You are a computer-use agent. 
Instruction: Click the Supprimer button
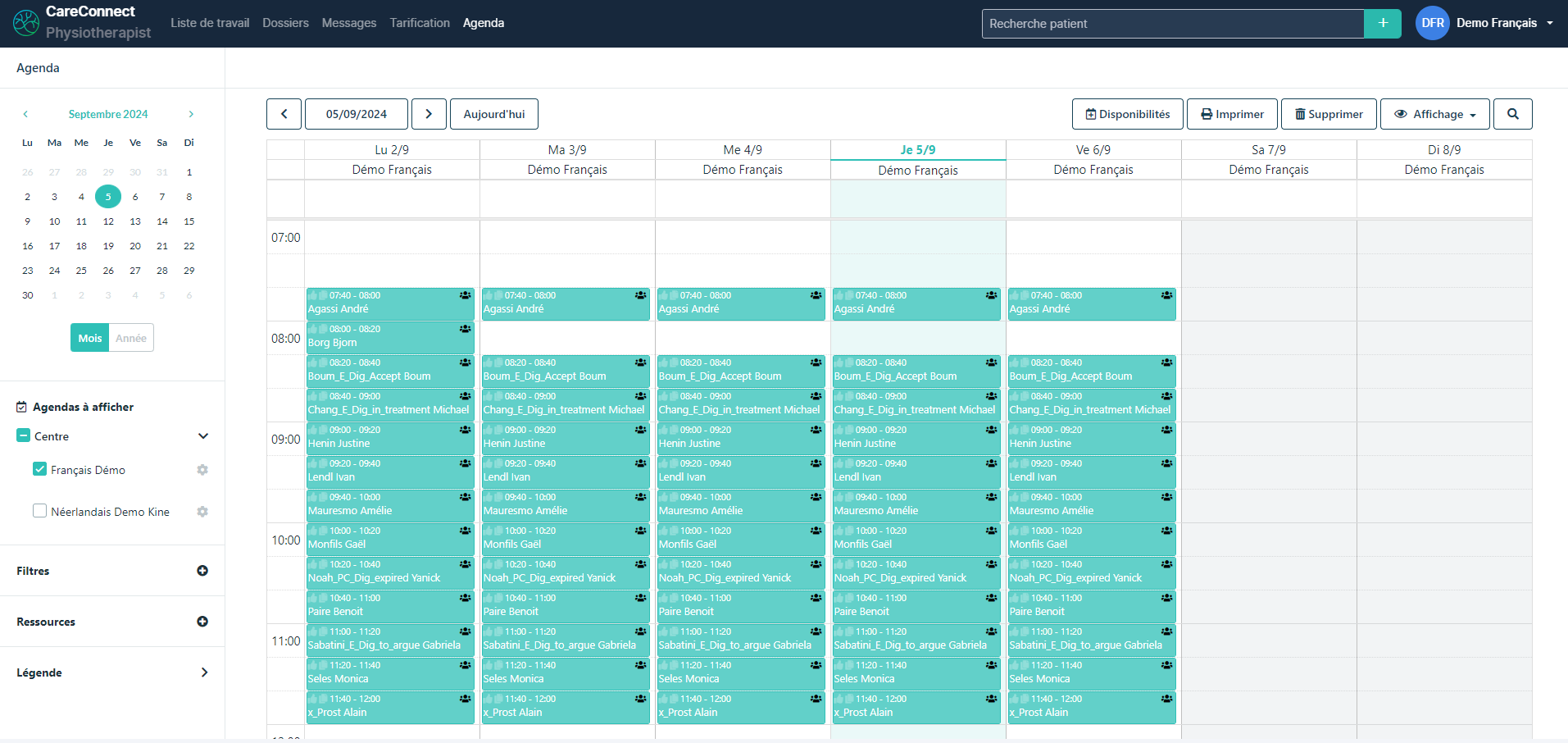(1329, 114)
